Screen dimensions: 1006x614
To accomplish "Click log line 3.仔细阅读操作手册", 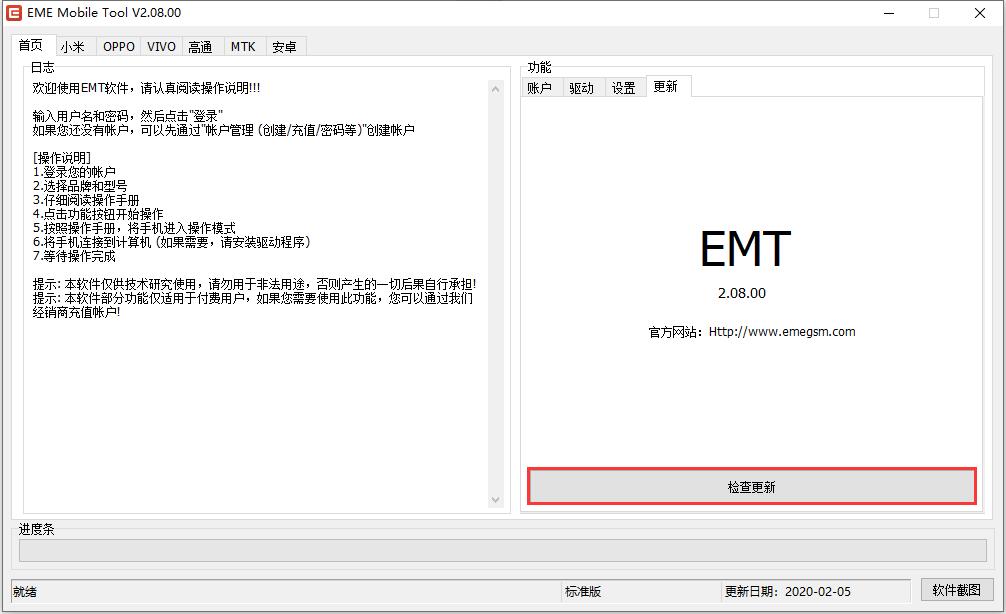I will (x=86, y=200).
